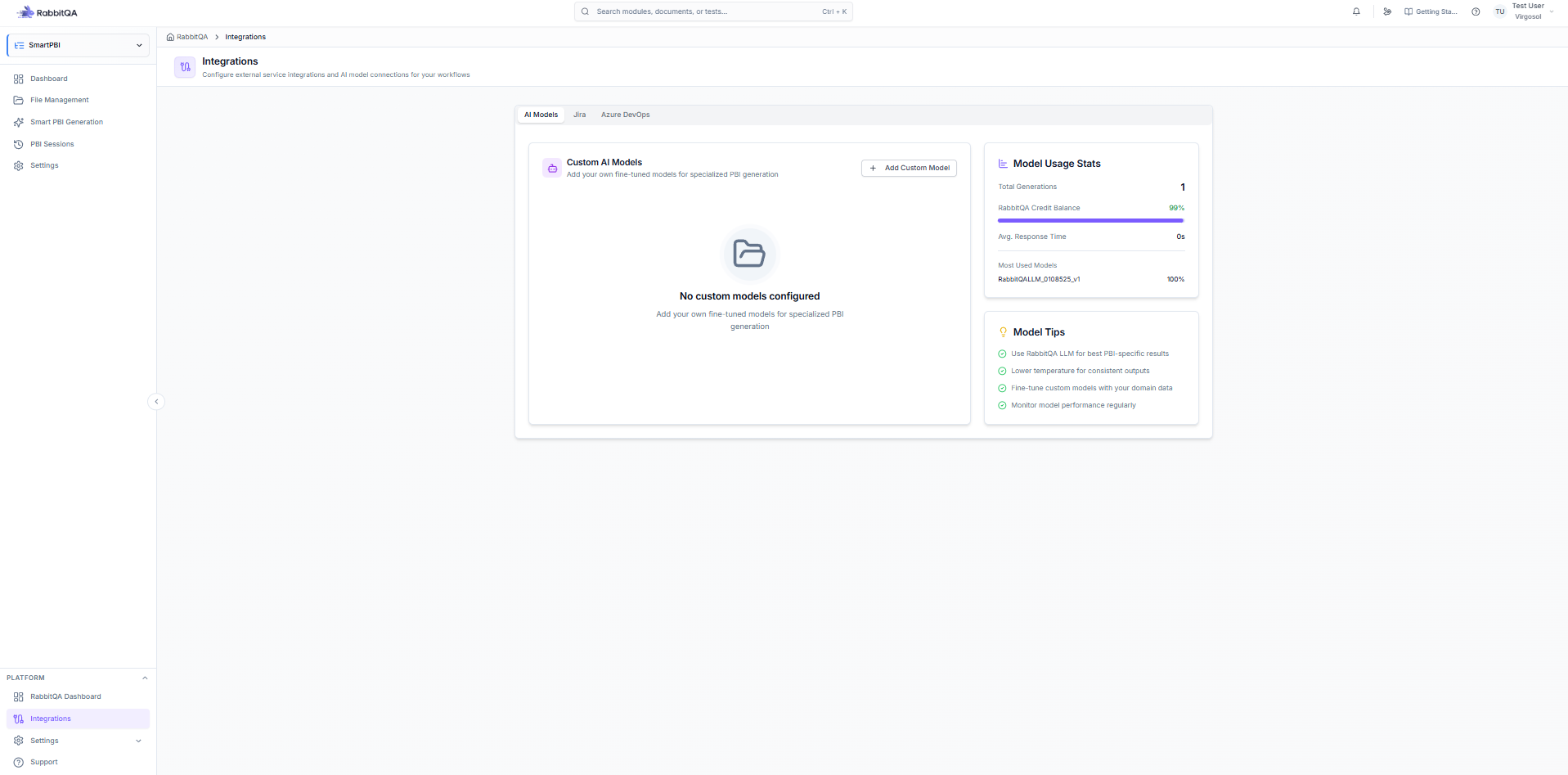The height and width of the screenshot is (775, 1568).
Task: Click the help question mark icon
Action: pos(1476,11)
